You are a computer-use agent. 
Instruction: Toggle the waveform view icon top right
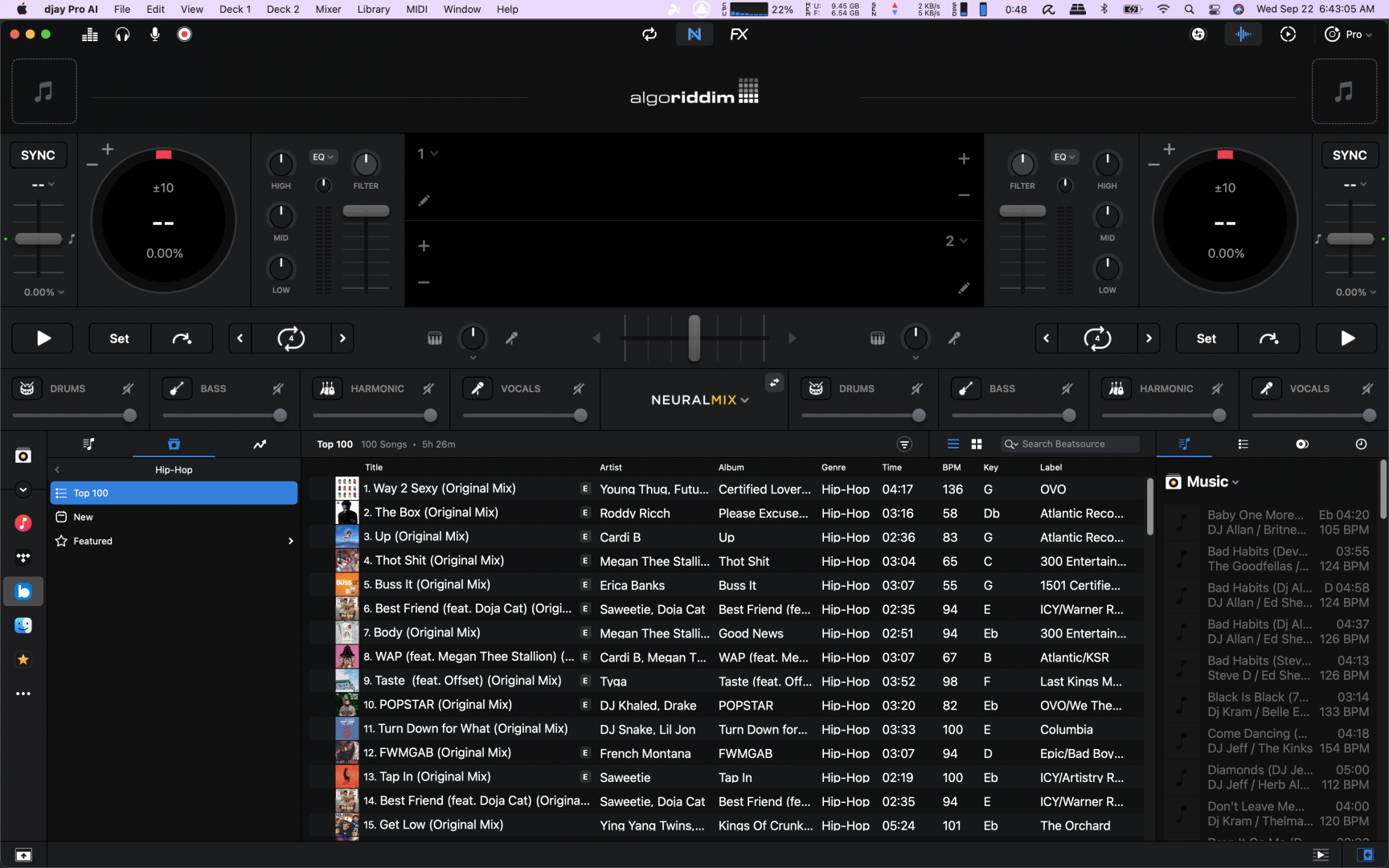pyautogui.click(x=1243, y=35)
